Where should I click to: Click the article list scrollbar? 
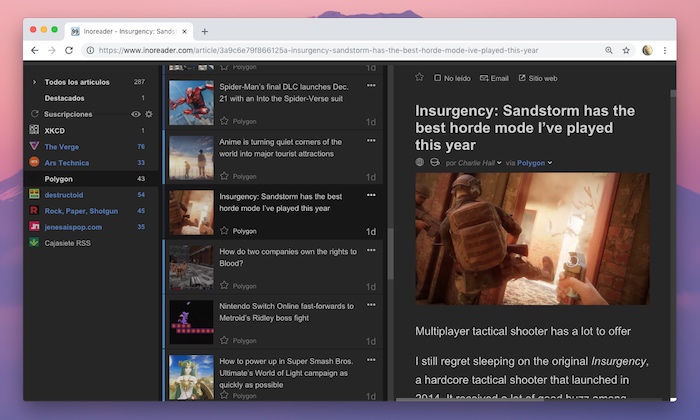[x=391, y=253]
